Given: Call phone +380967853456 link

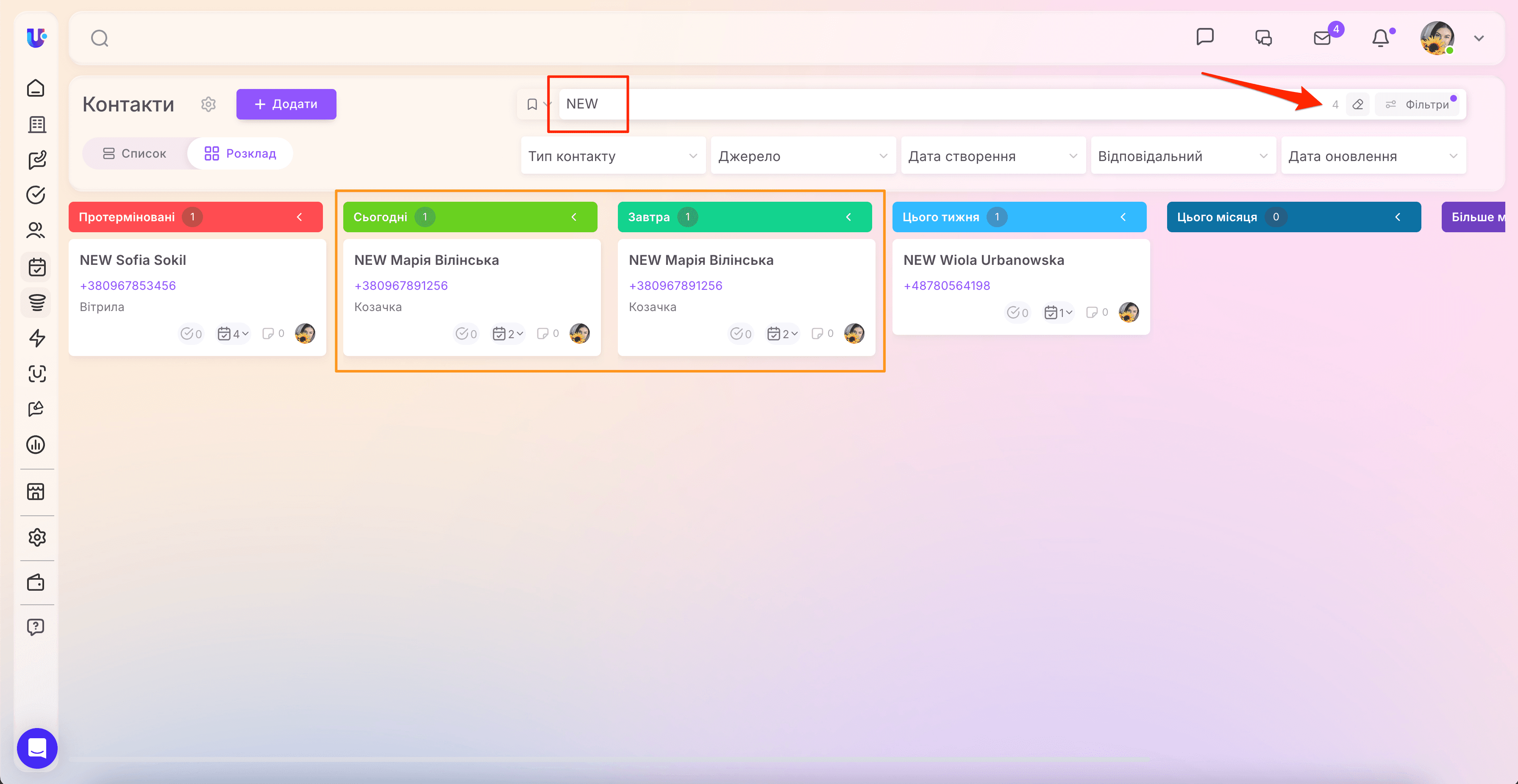Looking at the screenshot, I should (x=128, y=285).
